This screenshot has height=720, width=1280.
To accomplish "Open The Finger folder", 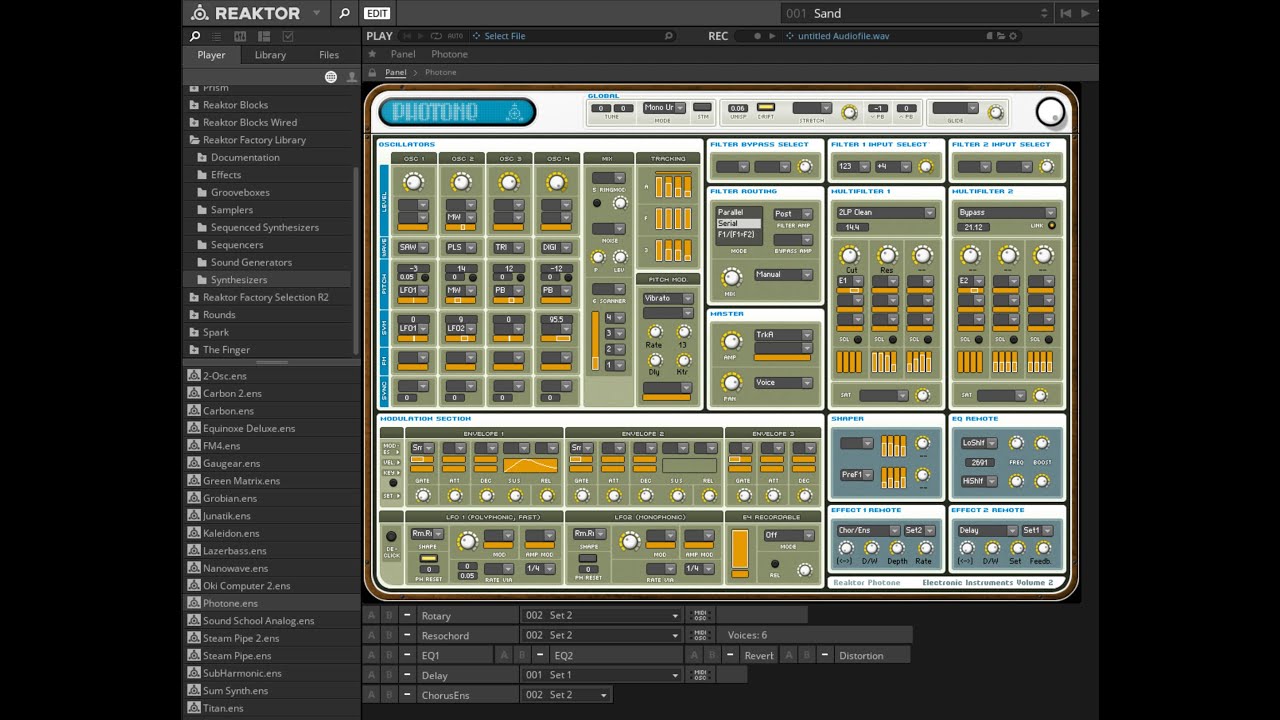I will (x=226, y=350).
